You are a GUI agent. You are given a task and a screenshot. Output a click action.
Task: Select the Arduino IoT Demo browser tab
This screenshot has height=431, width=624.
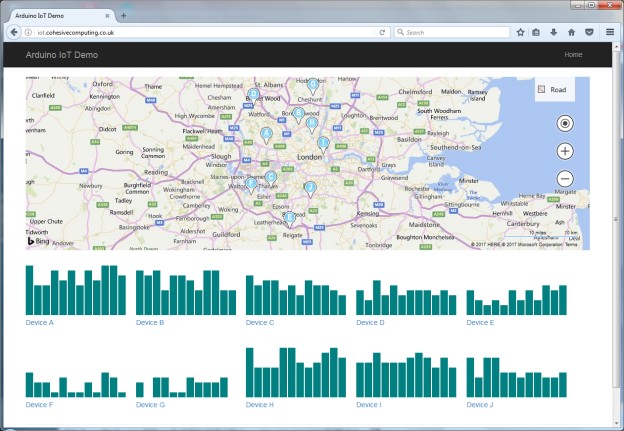pyautogui.click(x=62, y=16)
